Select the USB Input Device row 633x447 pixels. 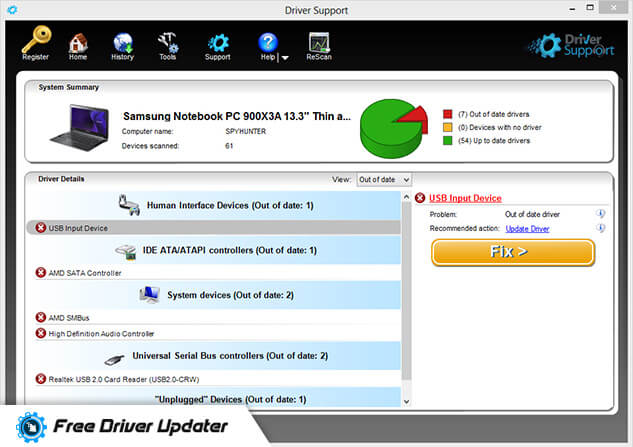[x=214, y=228]
